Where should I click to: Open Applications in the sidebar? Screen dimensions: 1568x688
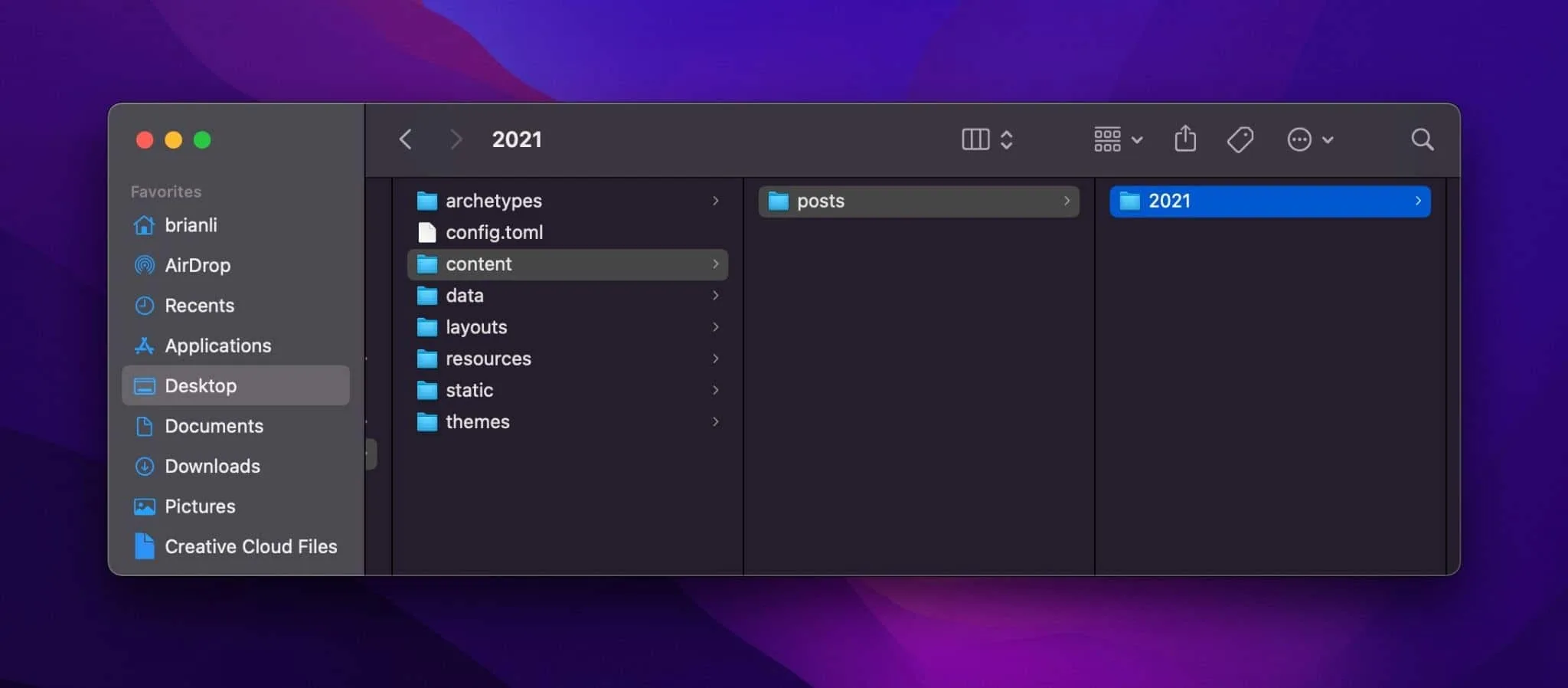point(236,346)
